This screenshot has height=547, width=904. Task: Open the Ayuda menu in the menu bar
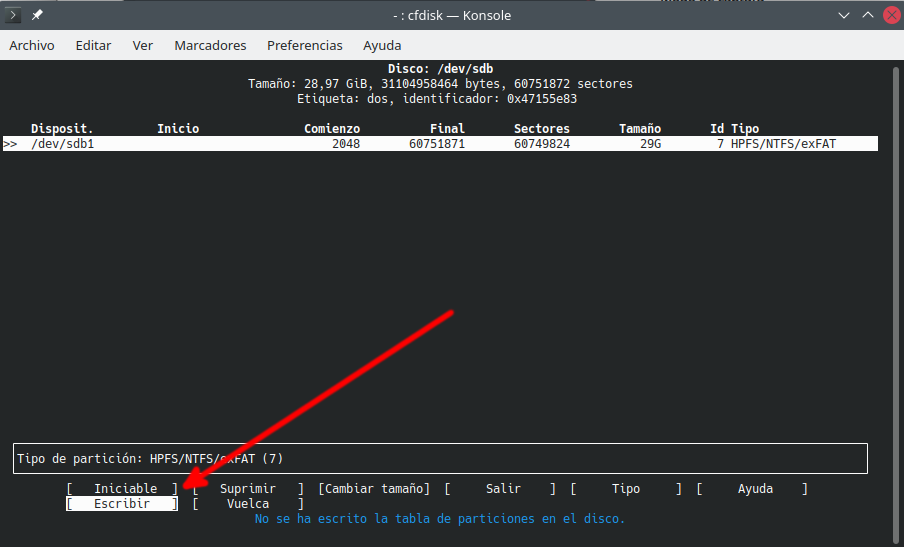tap(382, 45)
